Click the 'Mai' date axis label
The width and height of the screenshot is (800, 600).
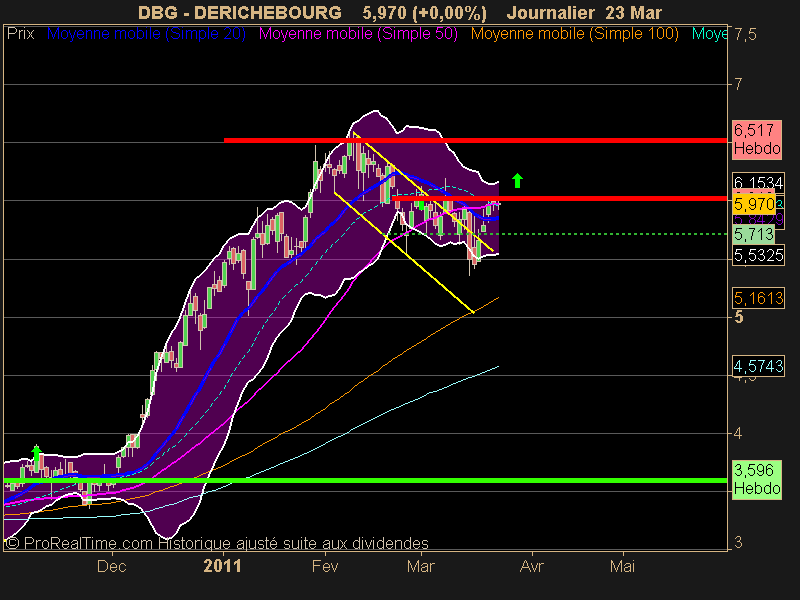pos(623,566)
